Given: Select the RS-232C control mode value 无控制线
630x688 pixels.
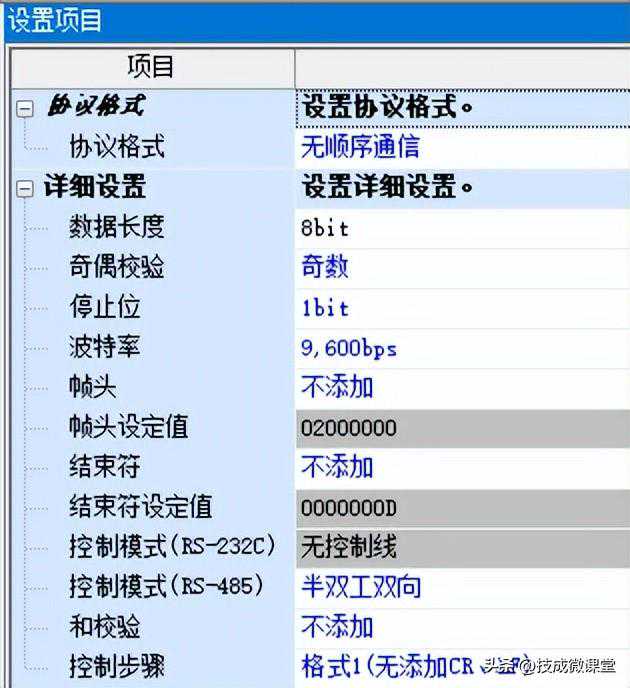Looking at the screenshot, I should coord(348,547).
